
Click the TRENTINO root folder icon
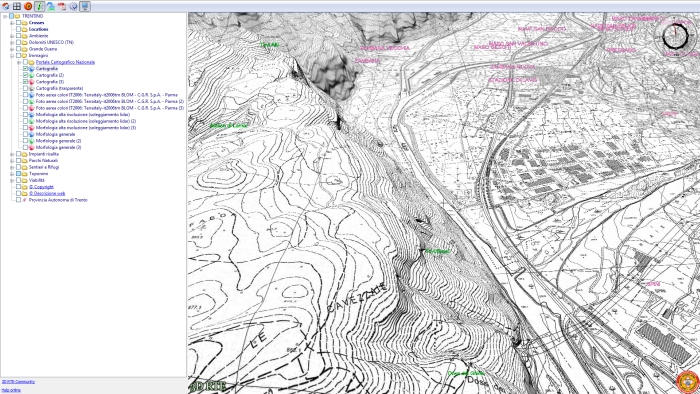pos(17,16)
